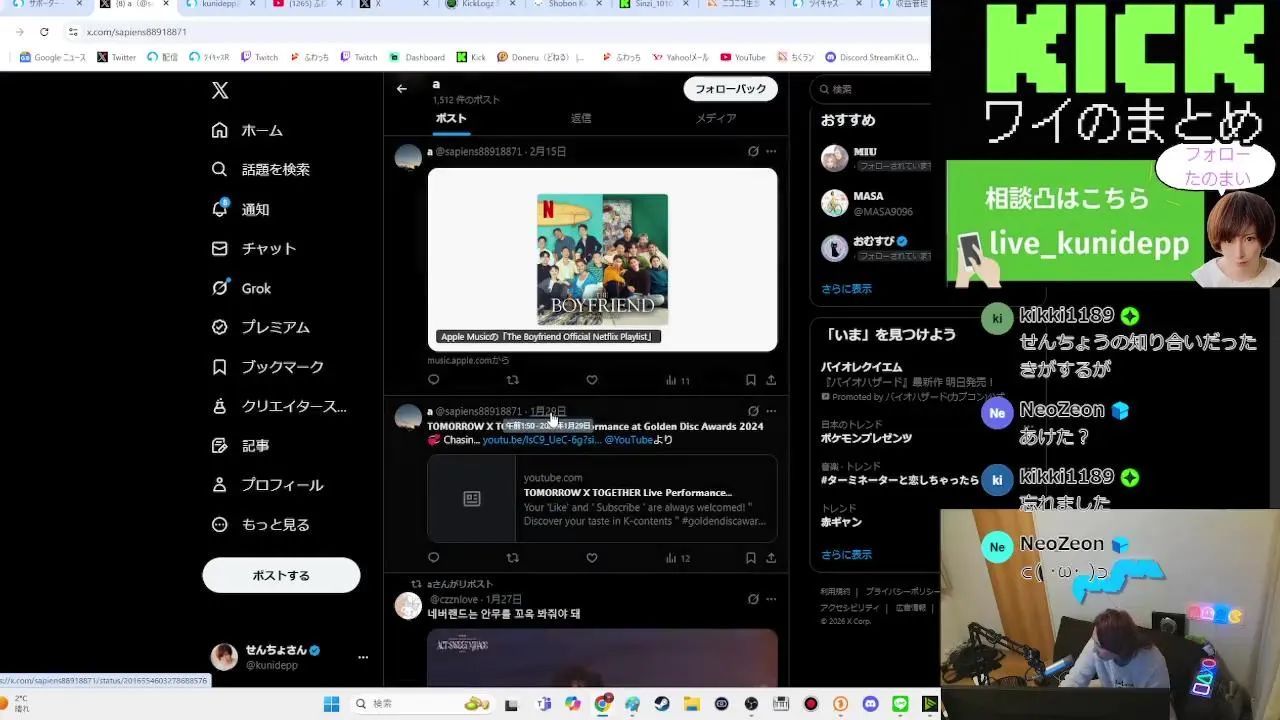Open the ホーム home page
The width and height of the screenshot is (1280, 720).
coord(247,131)
